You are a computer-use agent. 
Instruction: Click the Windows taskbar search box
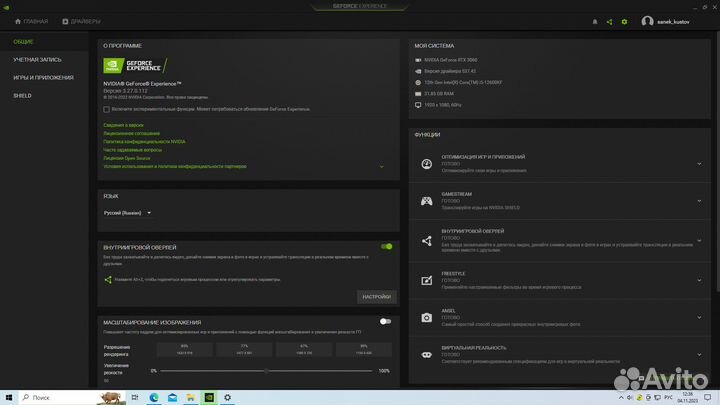pos(72,397)
